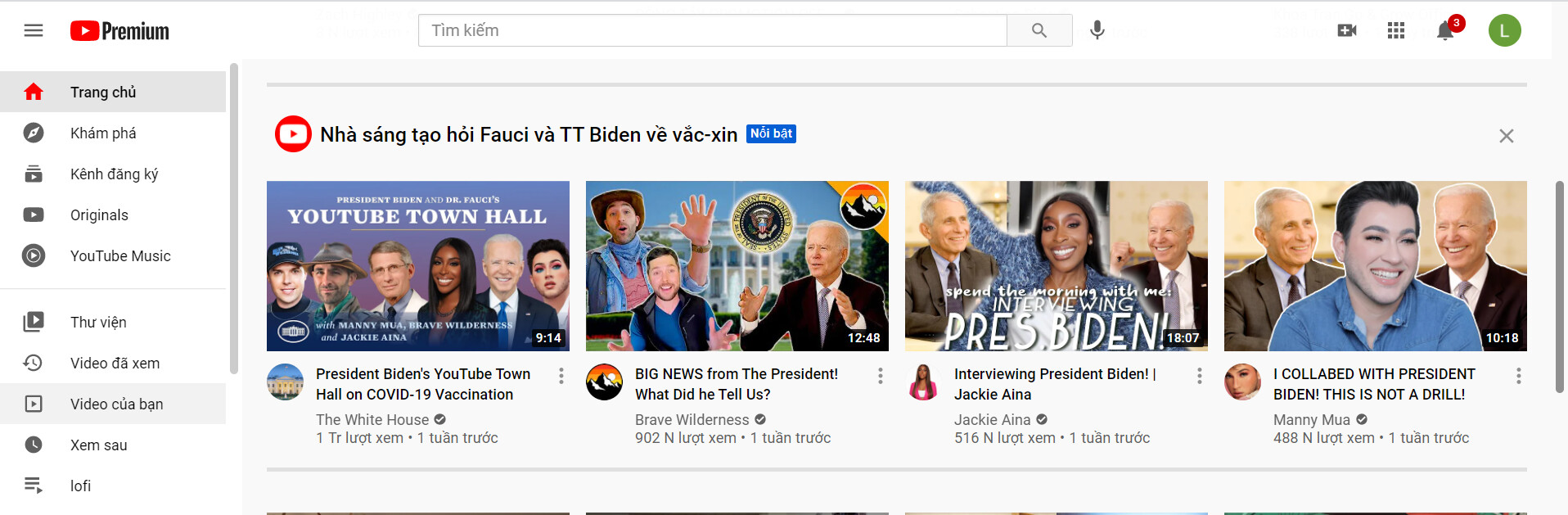
Task: Activate voice search microphone
Action: [x=1097, y=31]
